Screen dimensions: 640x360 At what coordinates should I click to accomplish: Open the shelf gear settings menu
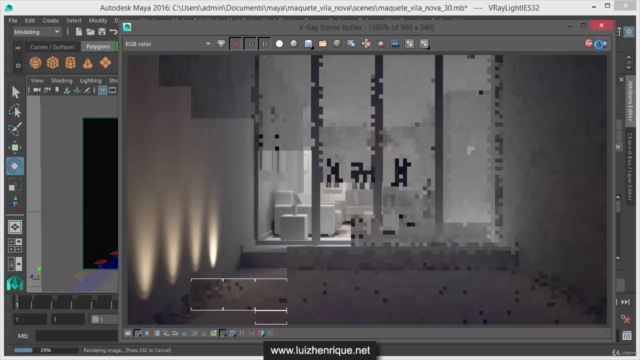click(x=18, y=65)
